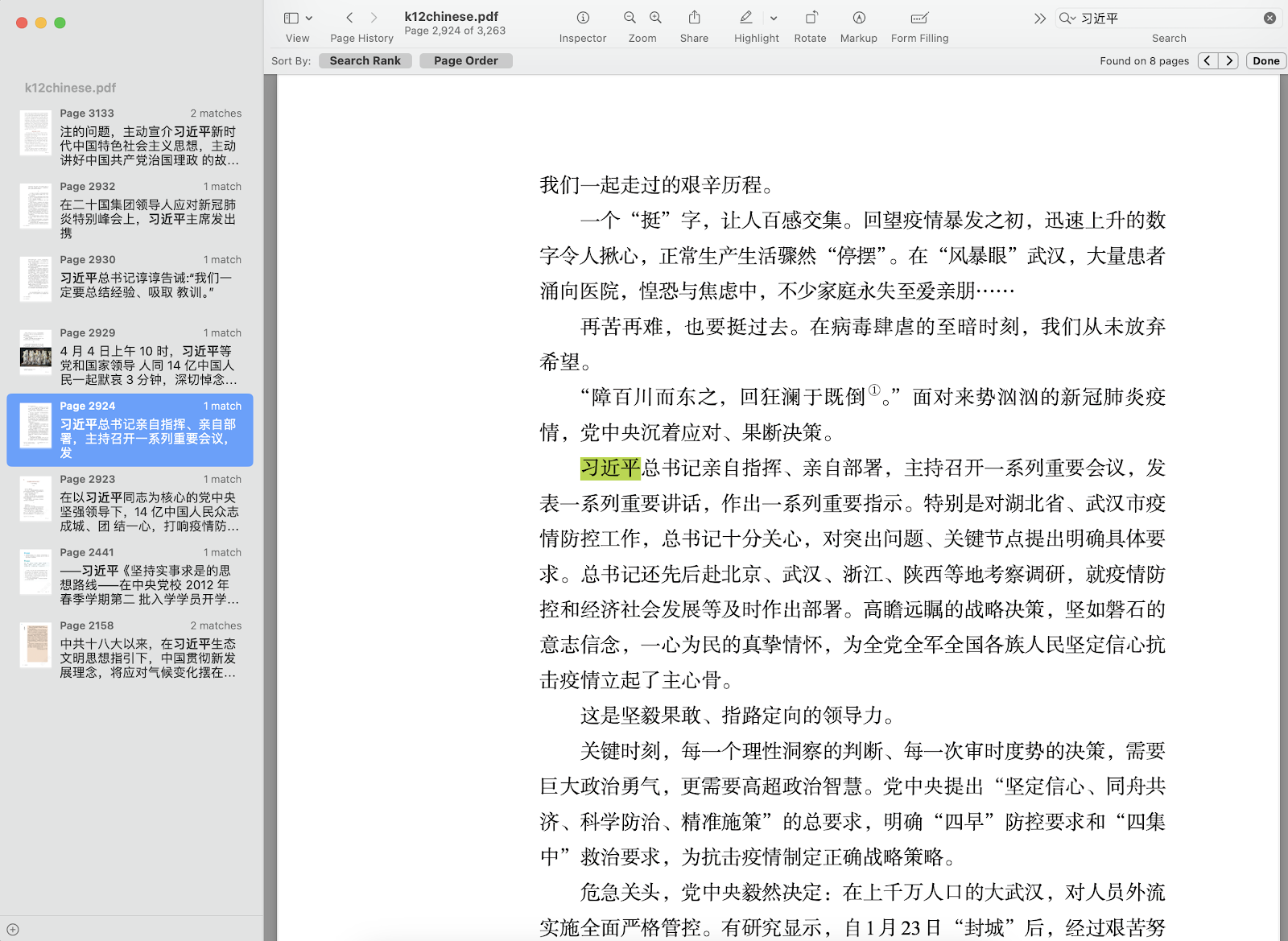Show the Markup toolbar
Viewport: 1288px width, 941px height.
858,18
